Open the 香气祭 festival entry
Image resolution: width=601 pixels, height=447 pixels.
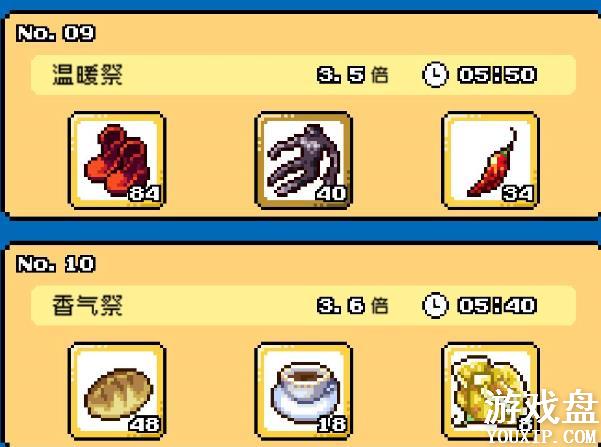87,305
